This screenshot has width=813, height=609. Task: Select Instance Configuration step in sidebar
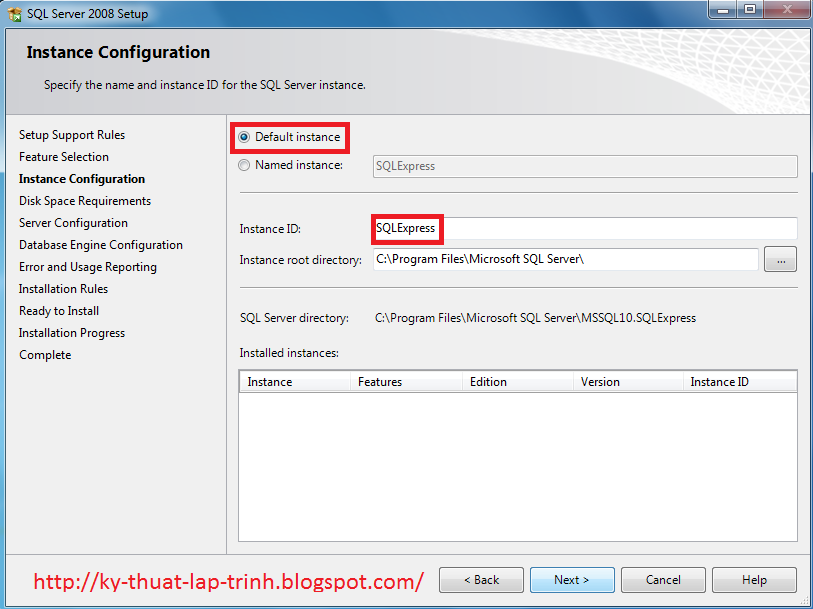point(82,179)
